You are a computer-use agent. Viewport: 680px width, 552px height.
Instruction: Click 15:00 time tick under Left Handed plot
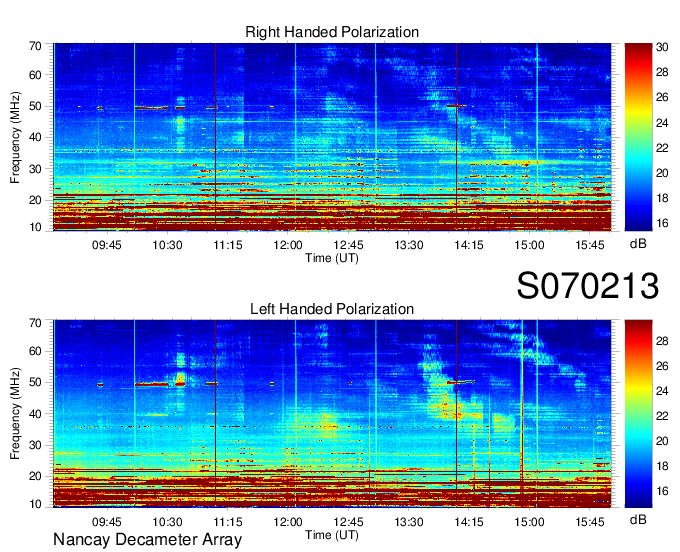530,522
